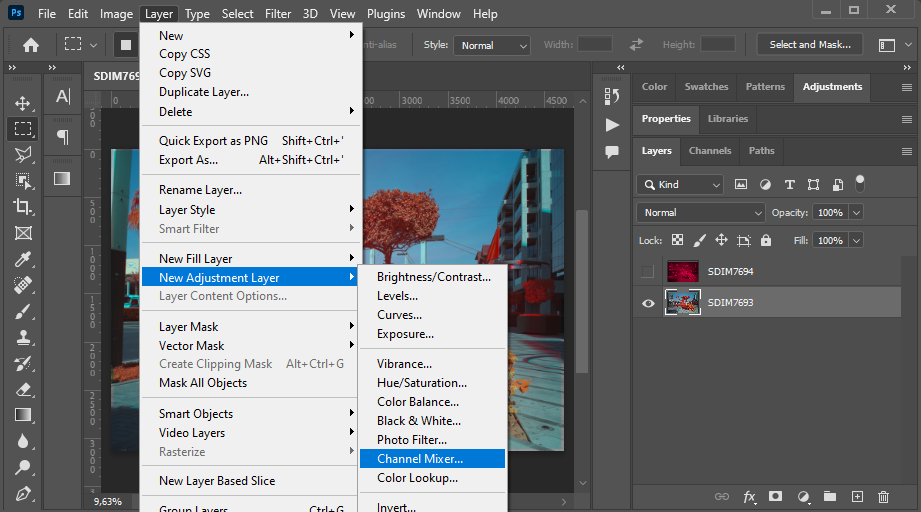Click the Select and Mask button
The height and width of the screenshot is (512, 921).
pyautogui.click(x=809, y=45)
